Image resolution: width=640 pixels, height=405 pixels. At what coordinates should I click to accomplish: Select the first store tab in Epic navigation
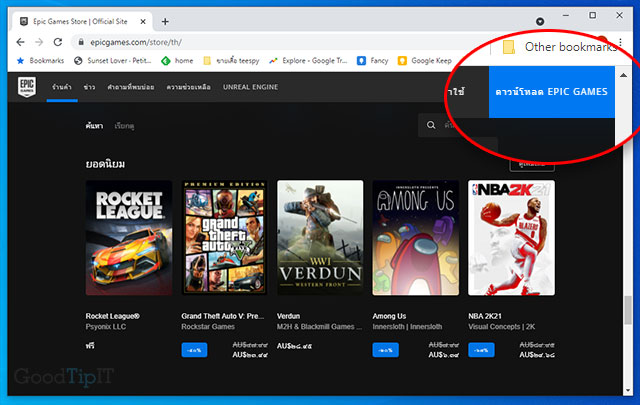pos(62,87)
